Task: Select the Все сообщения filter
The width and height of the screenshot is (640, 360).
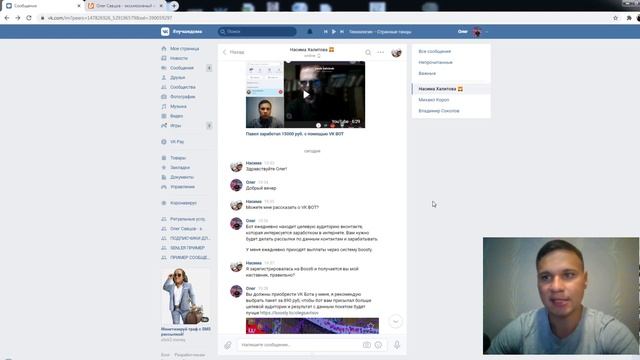Action: point(435,51)
